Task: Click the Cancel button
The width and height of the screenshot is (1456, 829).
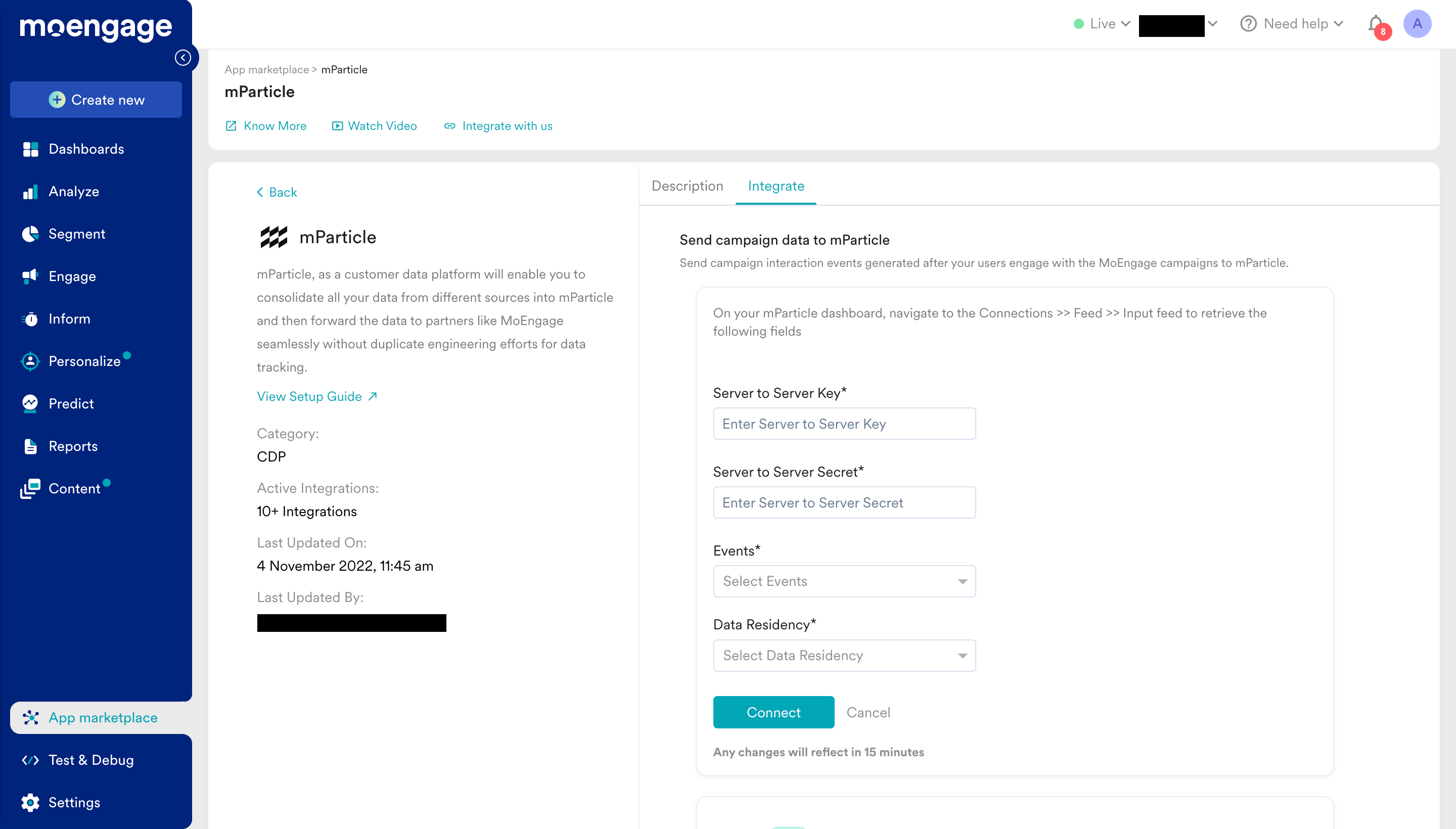Action: pyautogui.click(x=868, y=712)
